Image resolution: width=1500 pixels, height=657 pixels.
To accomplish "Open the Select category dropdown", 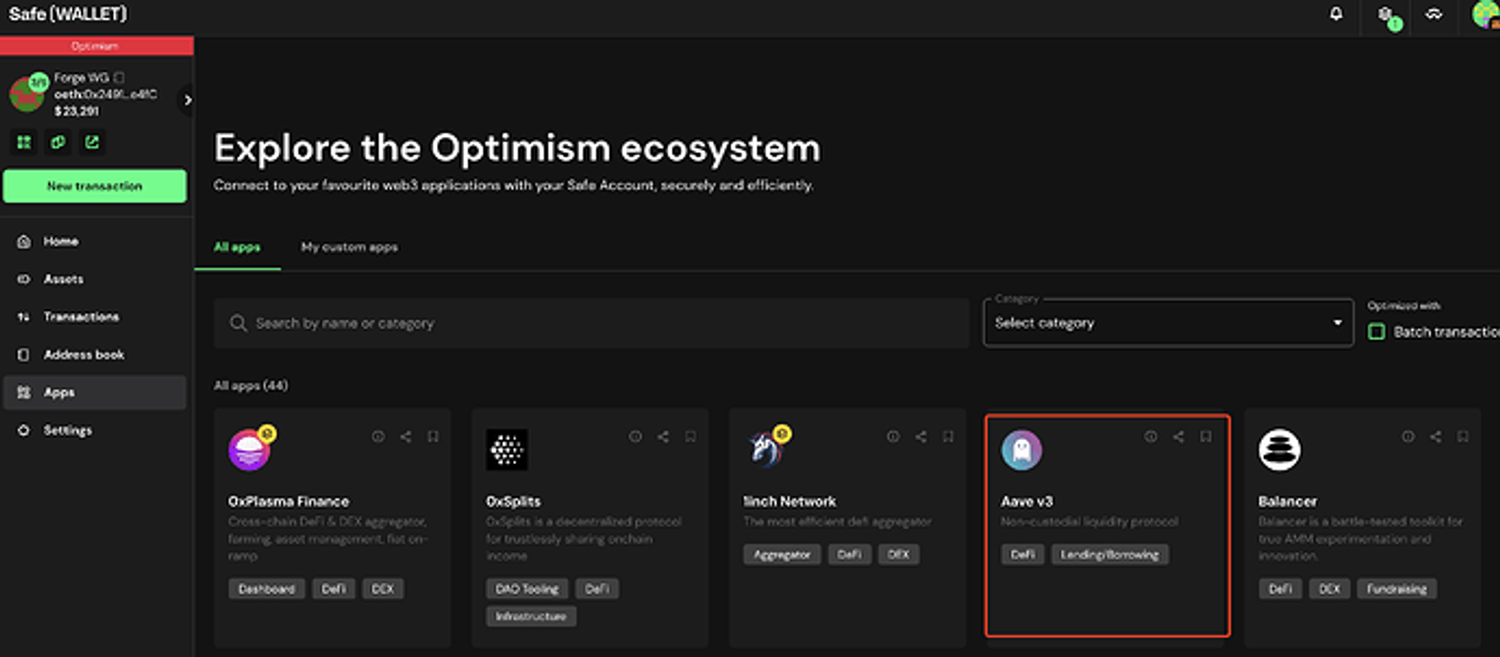I will tap(1167, 323).
